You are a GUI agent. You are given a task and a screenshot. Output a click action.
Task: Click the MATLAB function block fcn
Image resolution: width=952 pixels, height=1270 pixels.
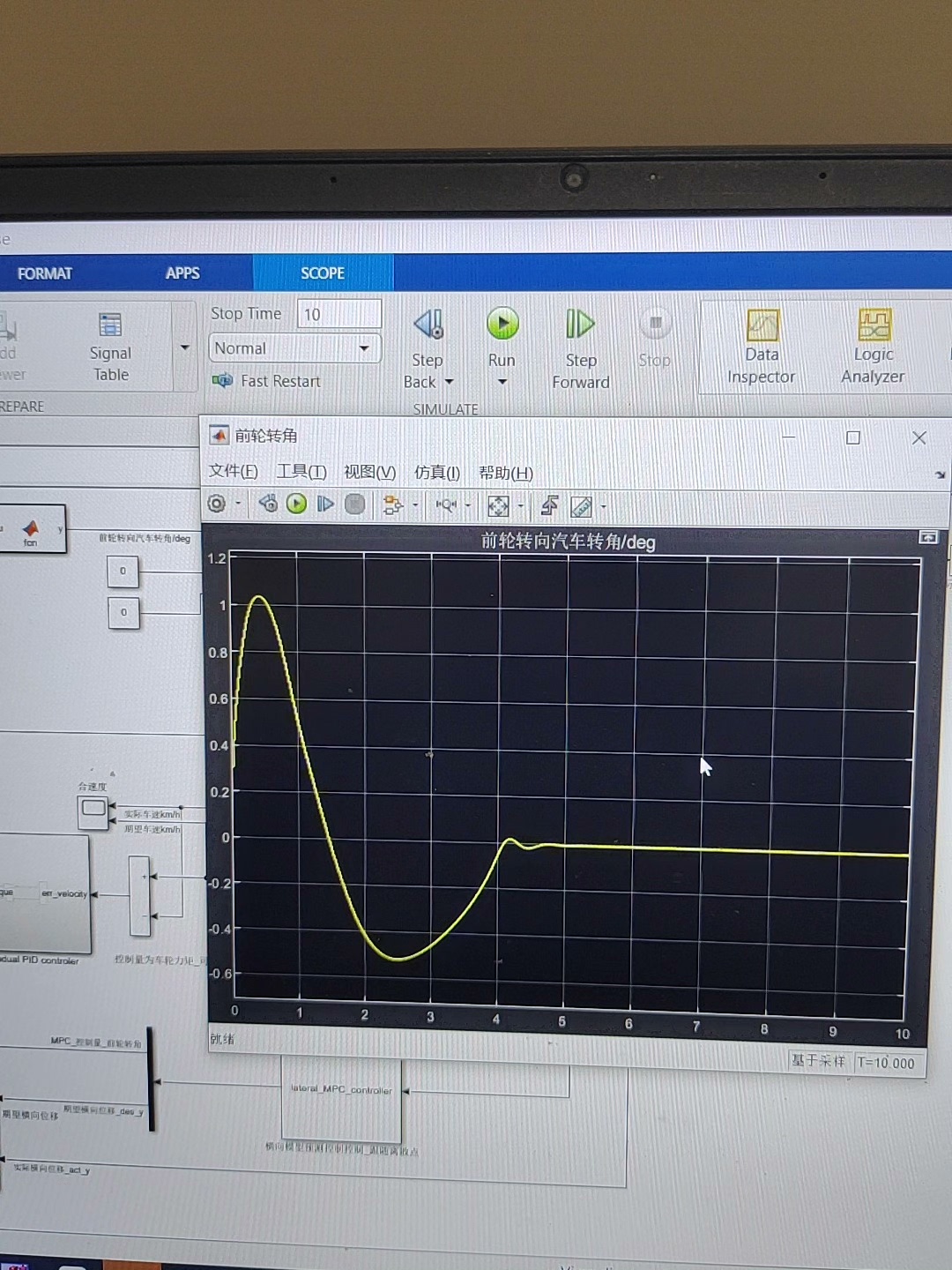pos(33,528)
